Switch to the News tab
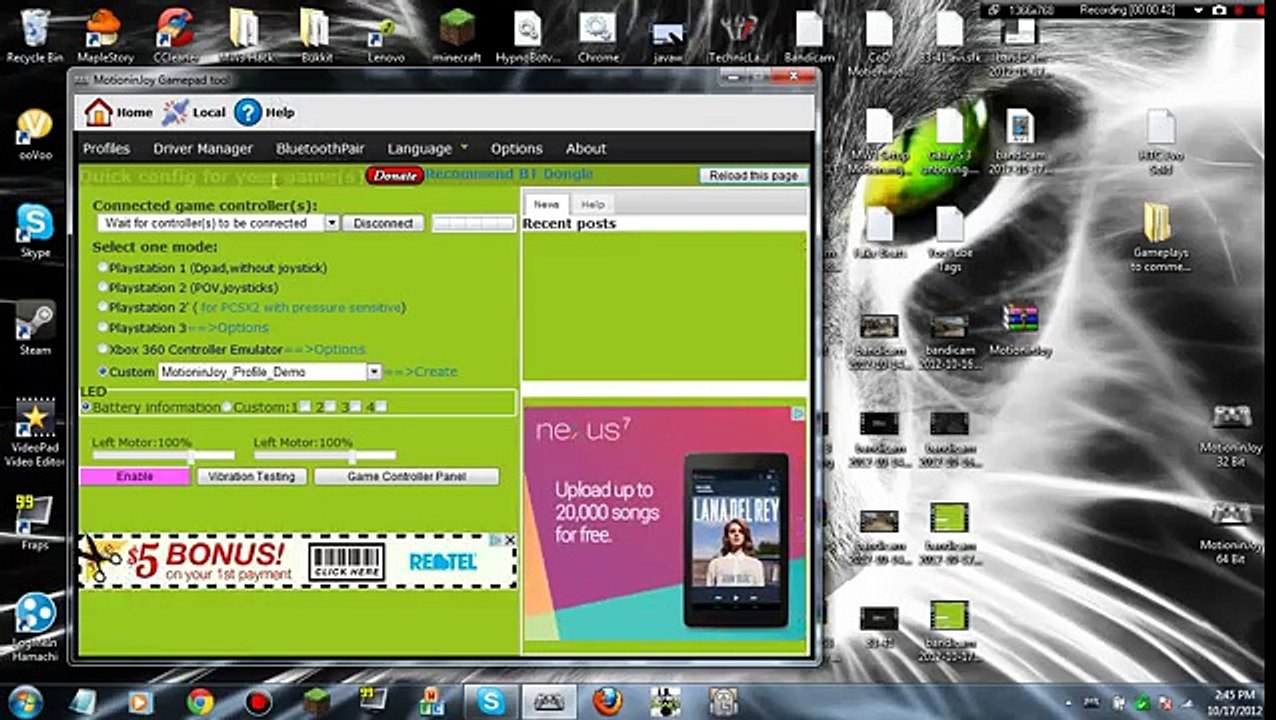Screen dimensions: 1276x720 click(546, 204)
